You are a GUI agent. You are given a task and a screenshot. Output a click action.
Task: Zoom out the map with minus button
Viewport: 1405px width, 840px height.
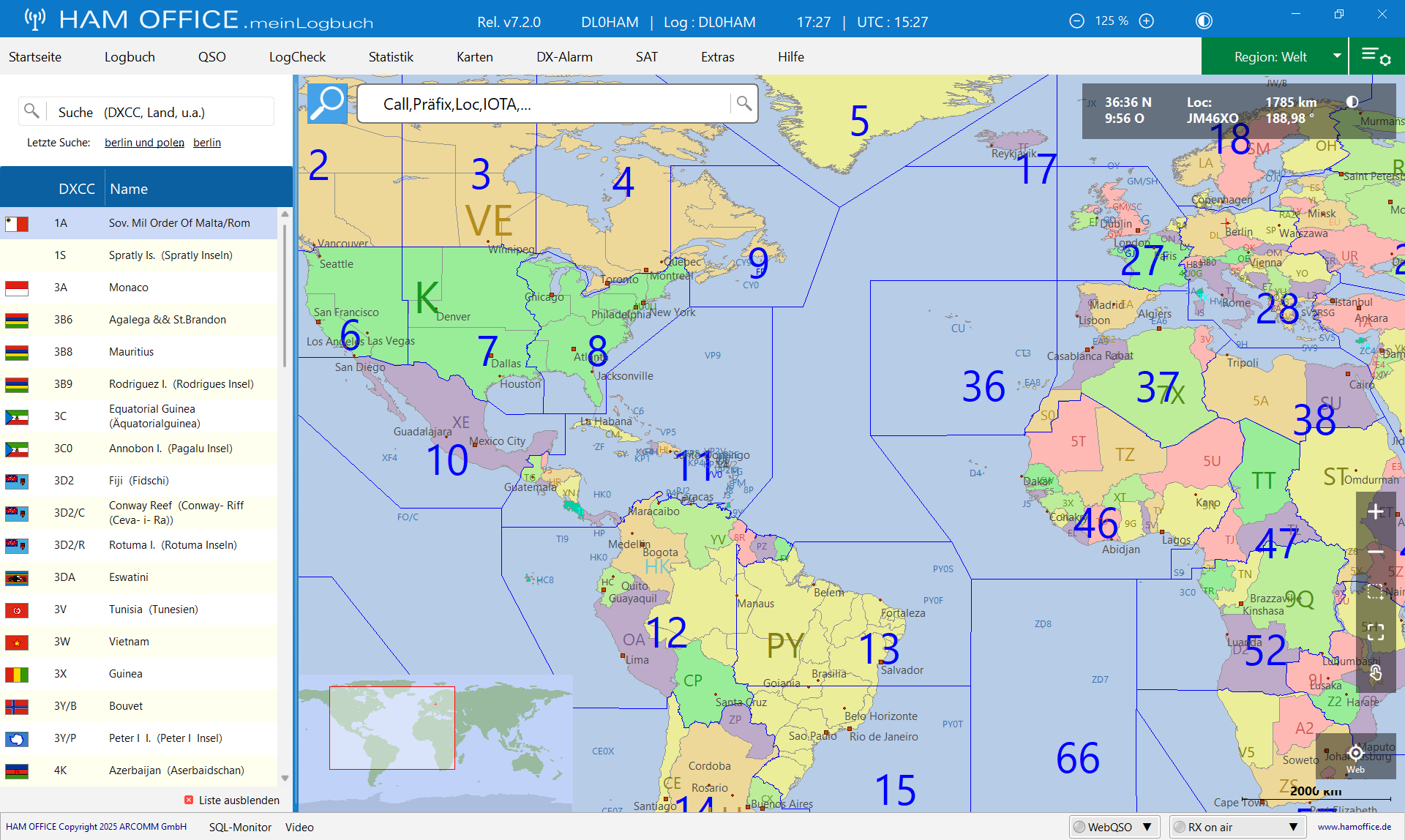point(1376,552)
